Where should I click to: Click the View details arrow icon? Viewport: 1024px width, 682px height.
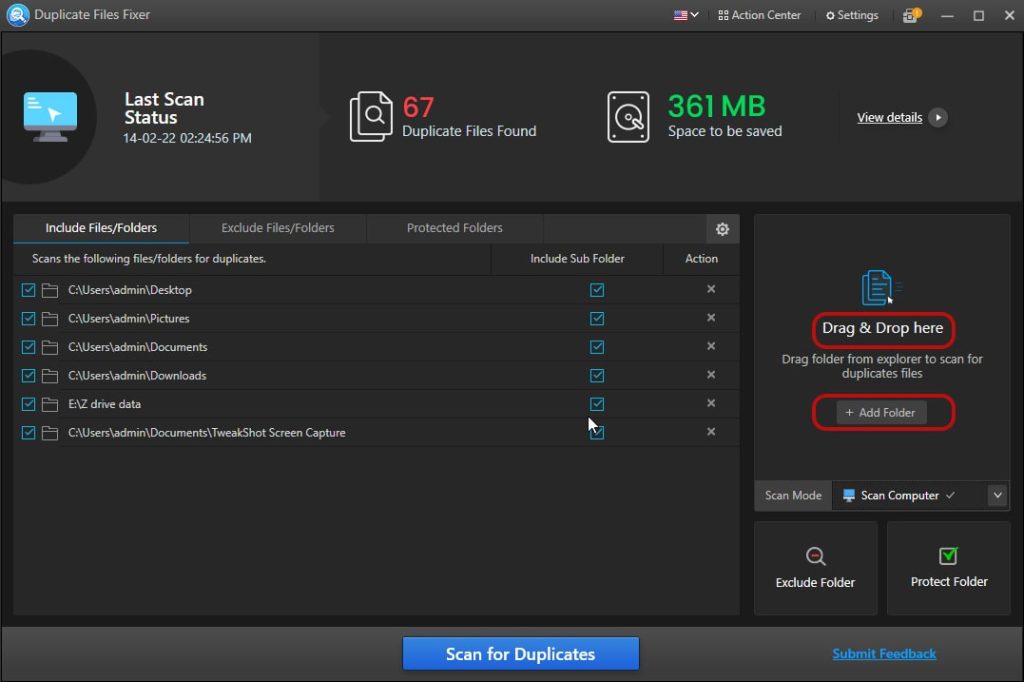click(938, 118)
